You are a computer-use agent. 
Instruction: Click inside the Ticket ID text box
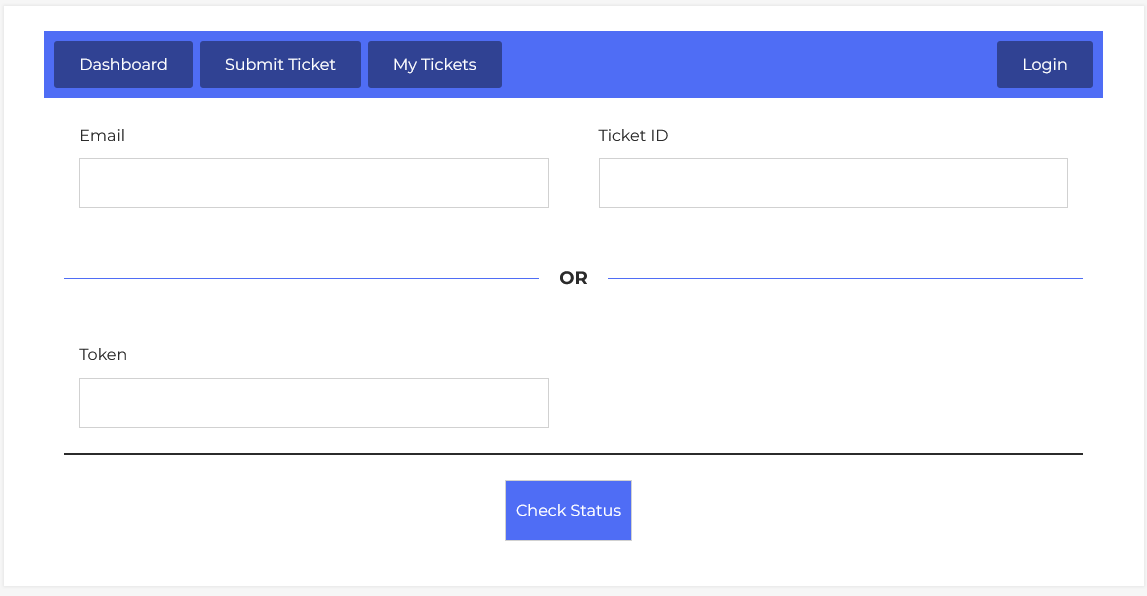point(832,183)
